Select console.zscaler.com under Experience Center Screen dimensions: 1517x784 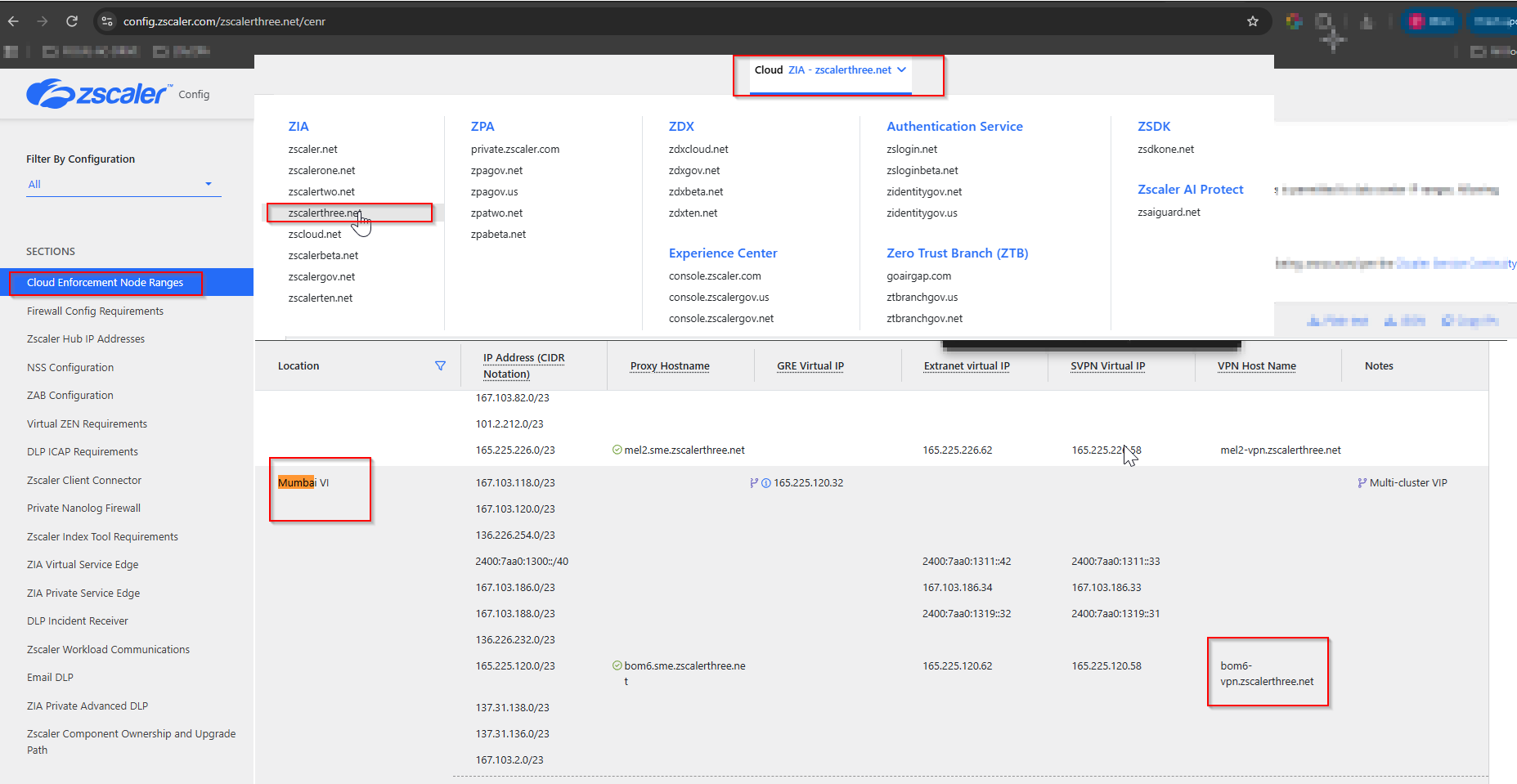(715, 276)
